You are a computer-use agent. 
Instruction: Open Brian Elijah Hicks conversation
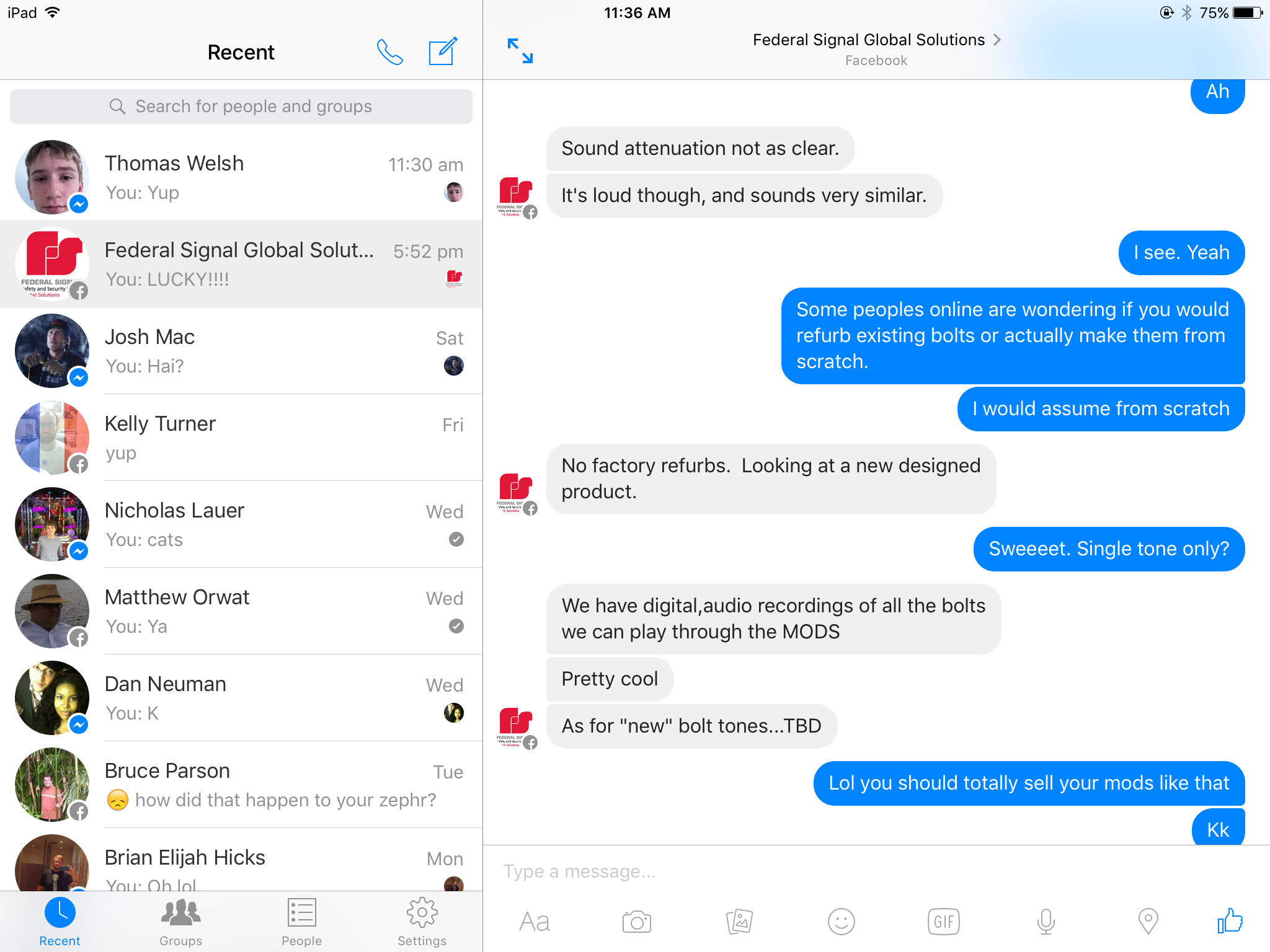click(241, 860)
